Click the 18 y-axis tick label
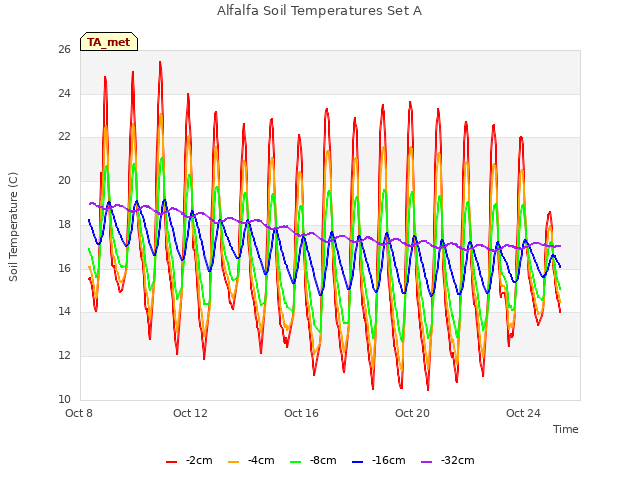Image resolution: width=640 pixels, height=480 pixels. [64, 224]
